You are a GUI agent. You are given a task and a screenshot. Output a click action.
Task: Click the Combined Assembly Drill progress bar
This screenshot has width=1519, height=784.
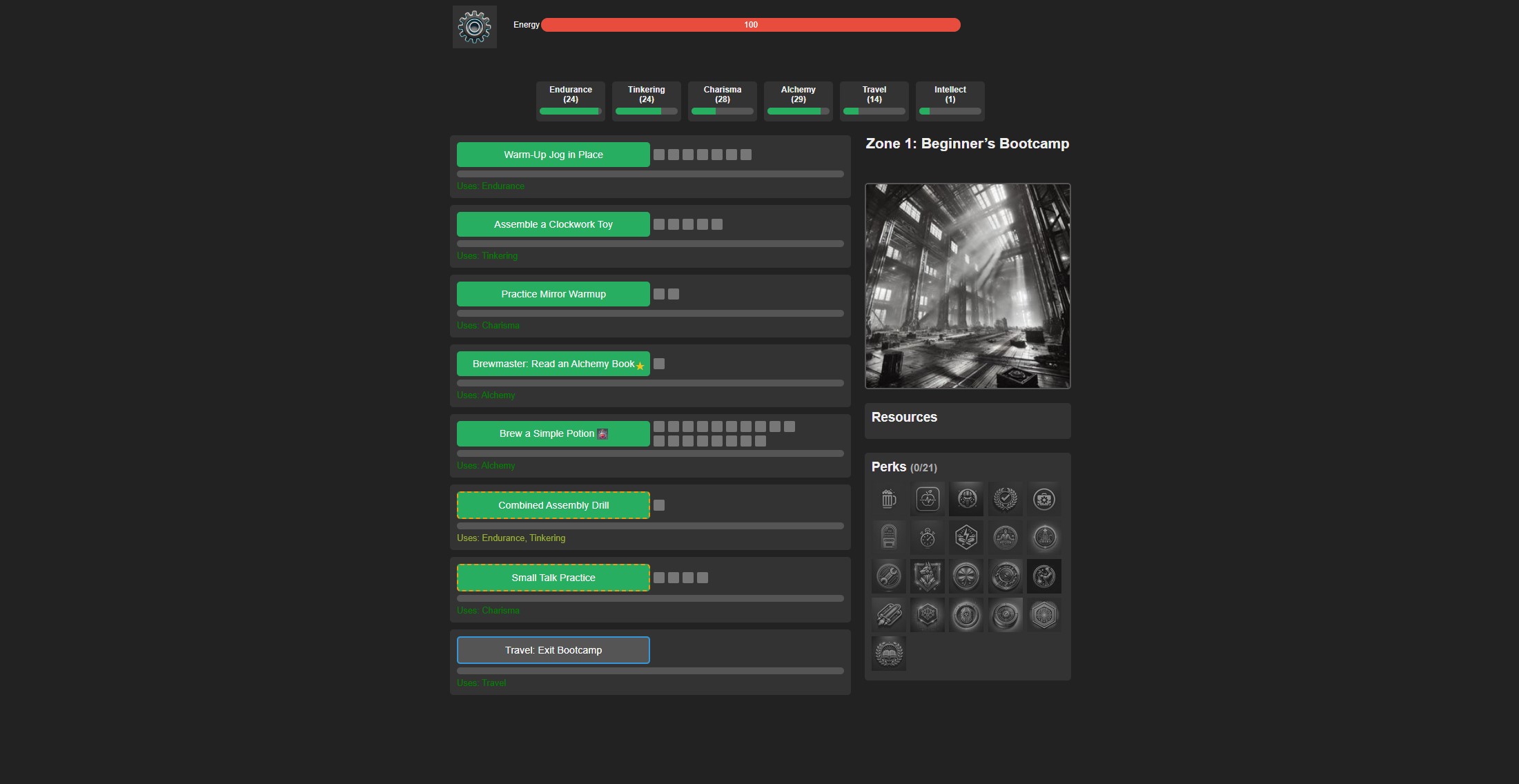(x=650, y=526)
